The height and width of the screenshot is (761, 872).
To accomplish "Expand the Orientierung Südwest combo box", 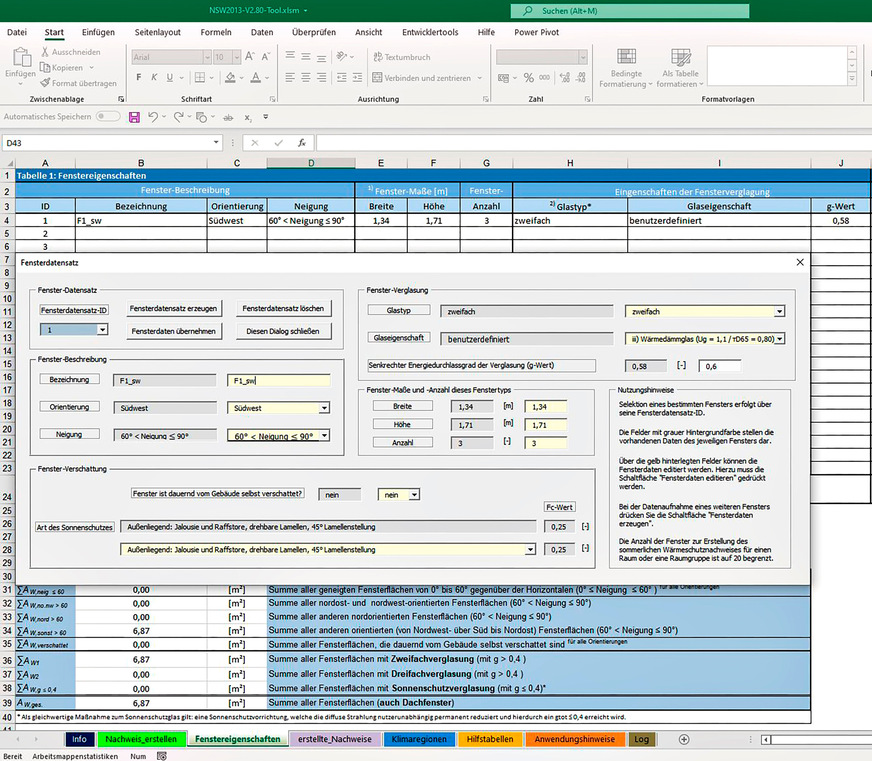I will [324, 408].
